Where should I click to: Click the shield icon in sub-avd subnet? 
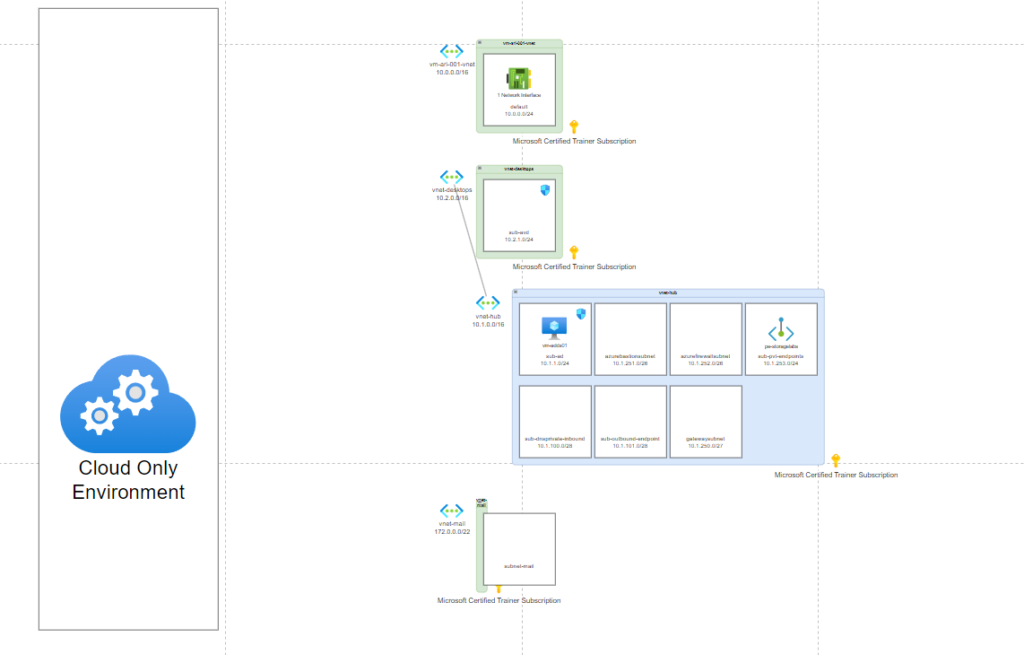click(x=546, y=190)
